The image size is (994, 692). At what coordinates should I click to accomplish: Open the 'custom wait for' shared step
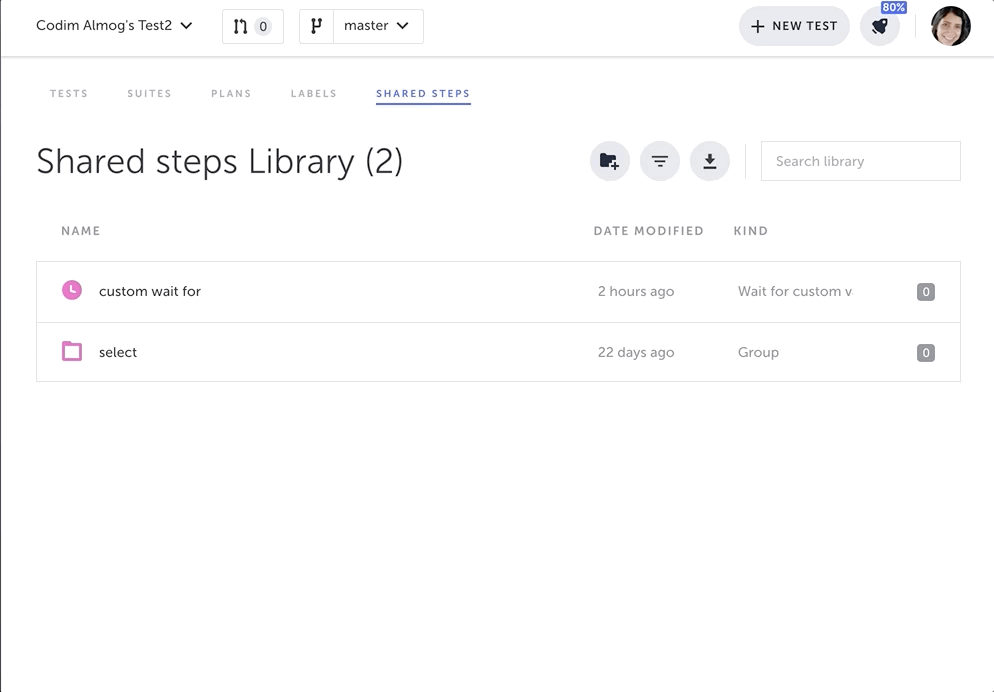(498, 292)
